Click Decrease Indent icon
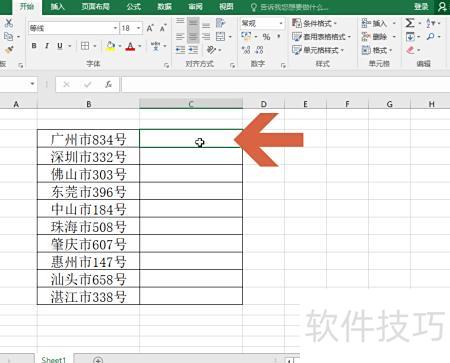 (180, 50)
